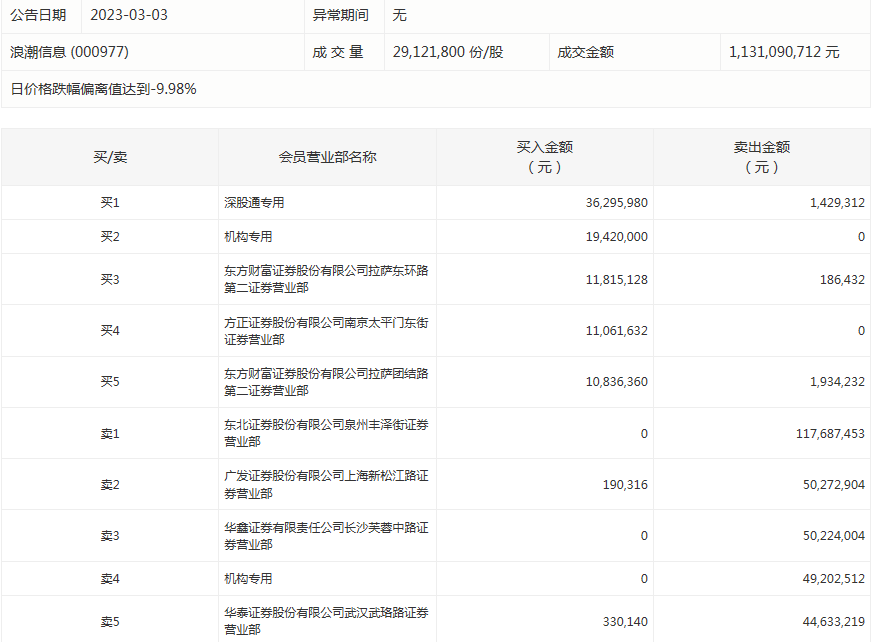Click sell amount 186,432
873x642 pixels.
pos(842,280)
